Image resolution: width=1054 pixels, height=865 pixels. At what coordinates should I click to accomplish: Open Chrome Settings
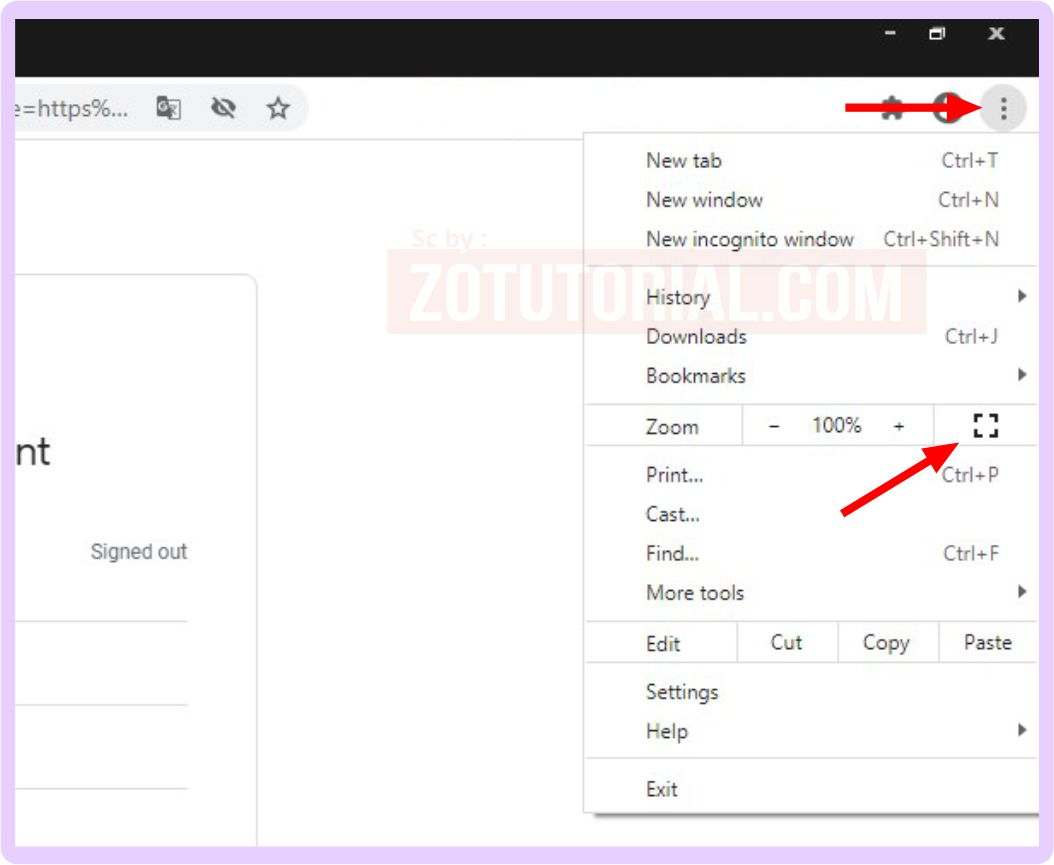pyautogui.click(x=683, y=692)
